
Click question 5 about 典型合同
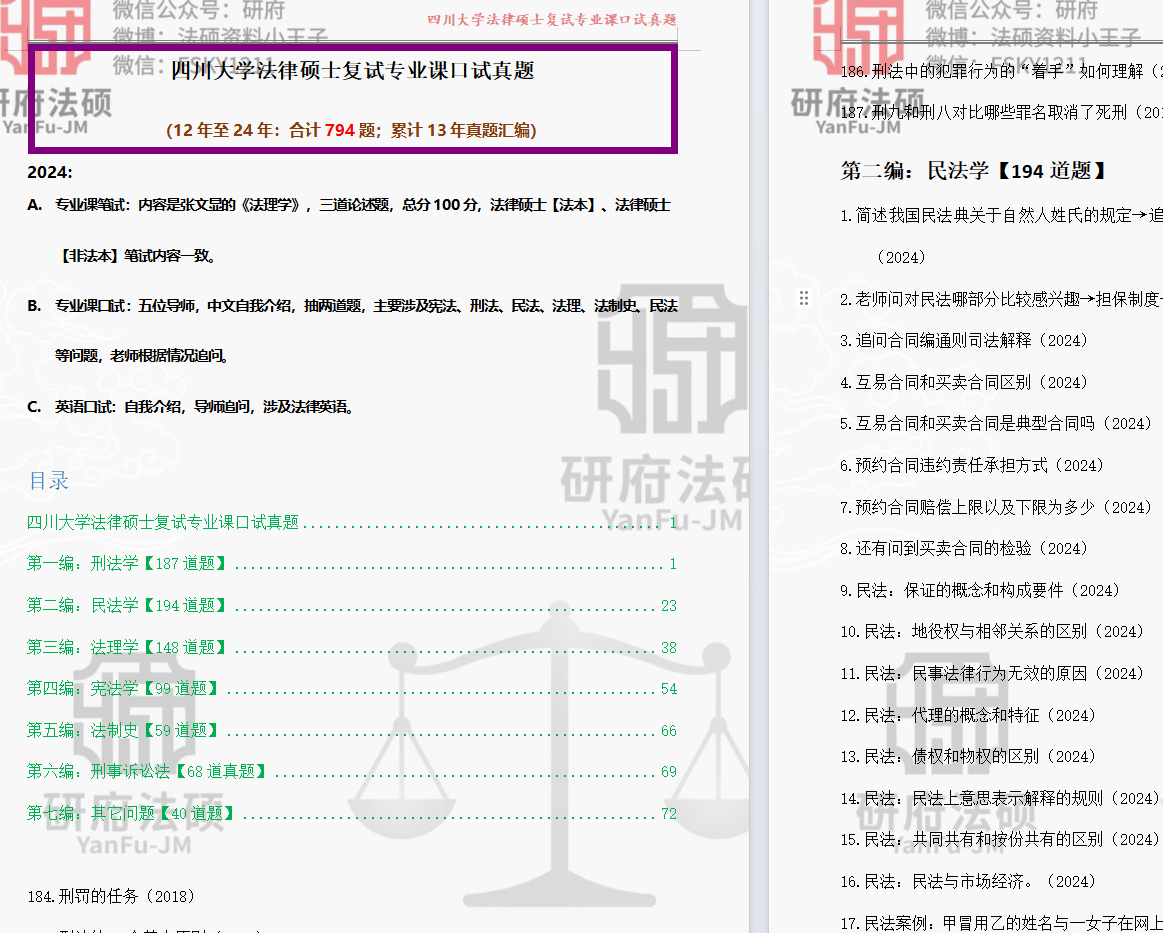coord(996,423)
